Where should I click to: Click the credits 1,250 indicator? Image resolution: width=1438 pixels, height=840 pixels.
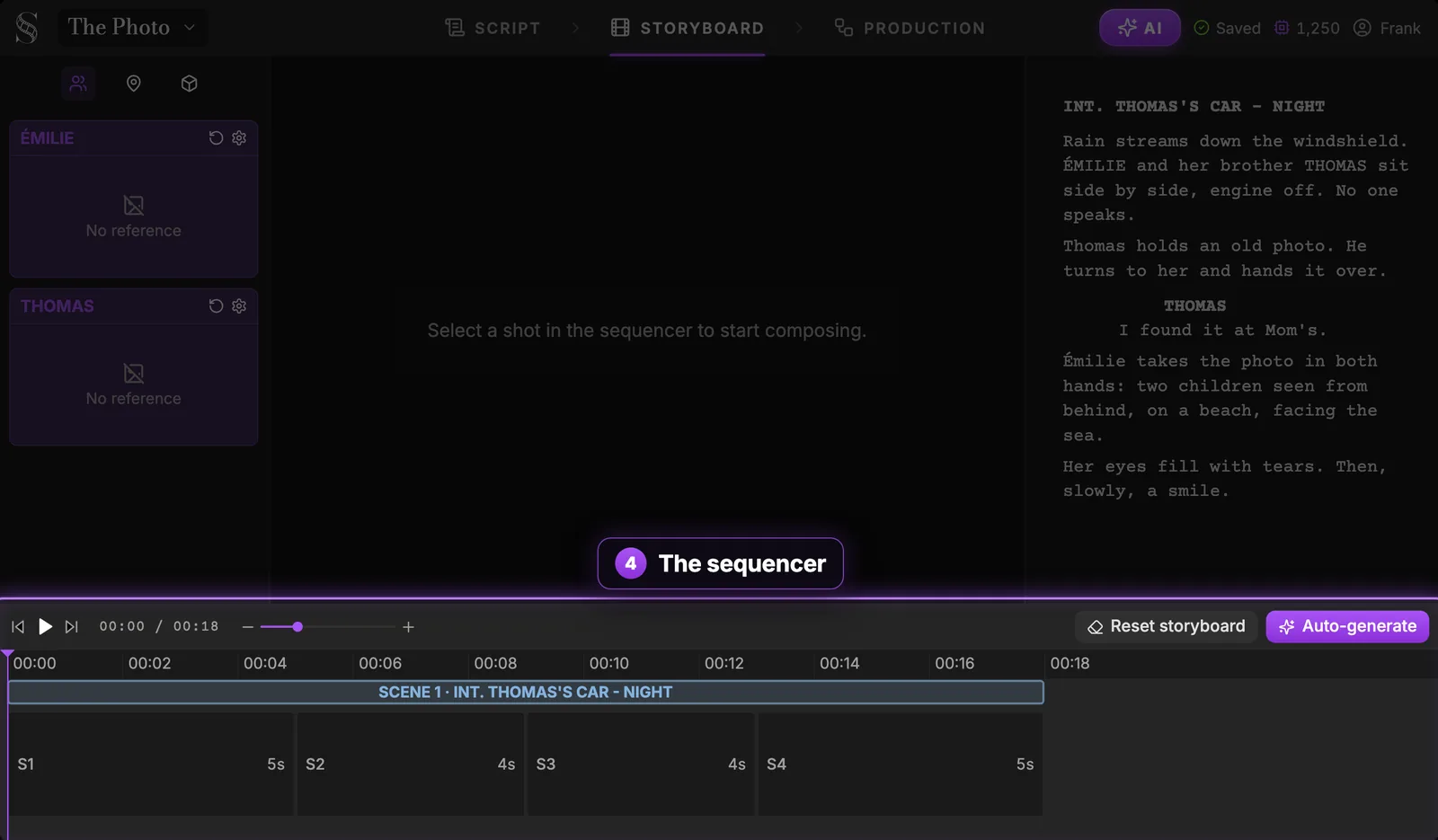pyautogui.click(x=1307, y=28)
